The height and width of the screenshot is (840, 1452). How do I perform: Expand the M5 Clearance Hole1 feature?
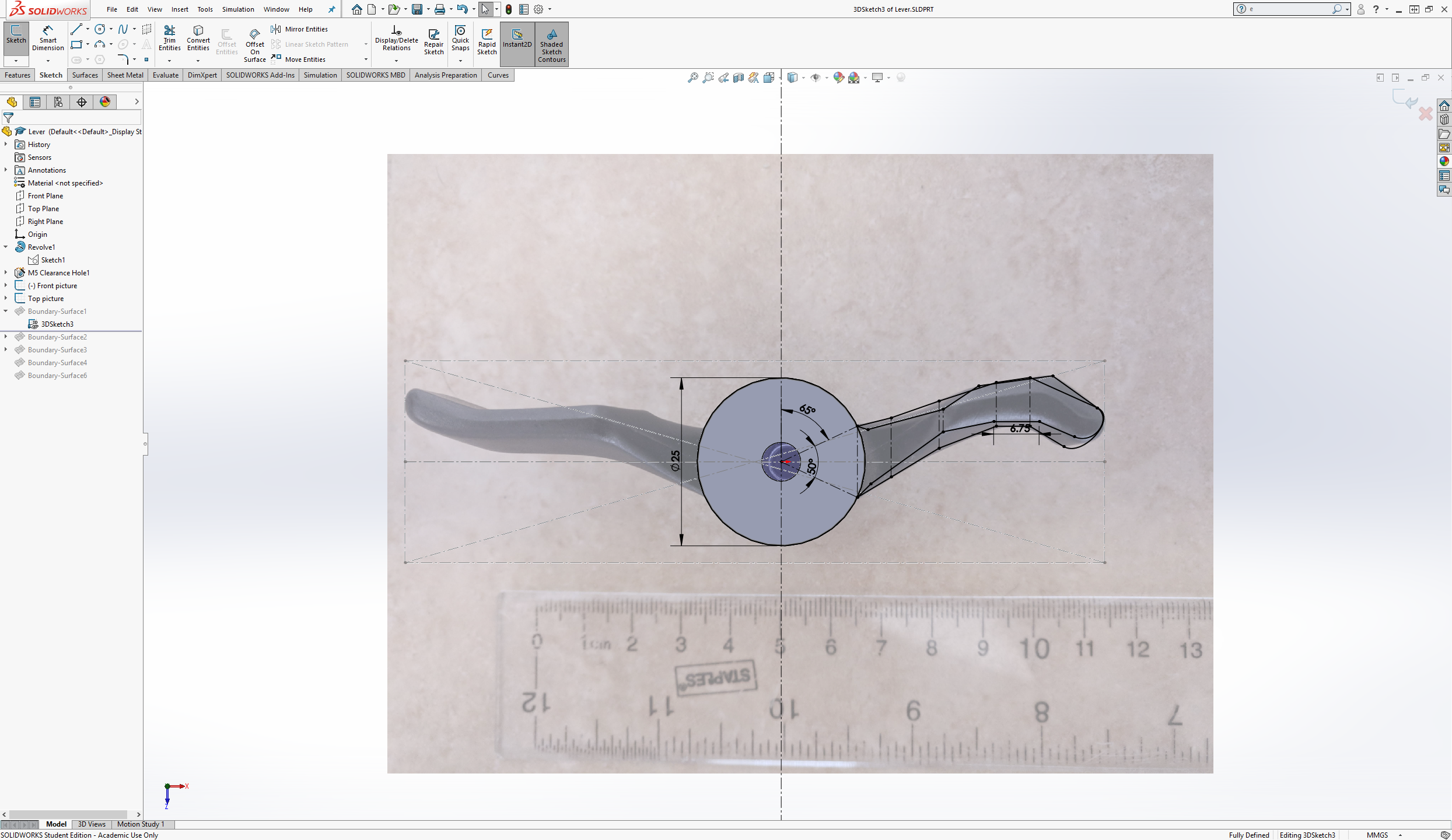pos(6,272)
